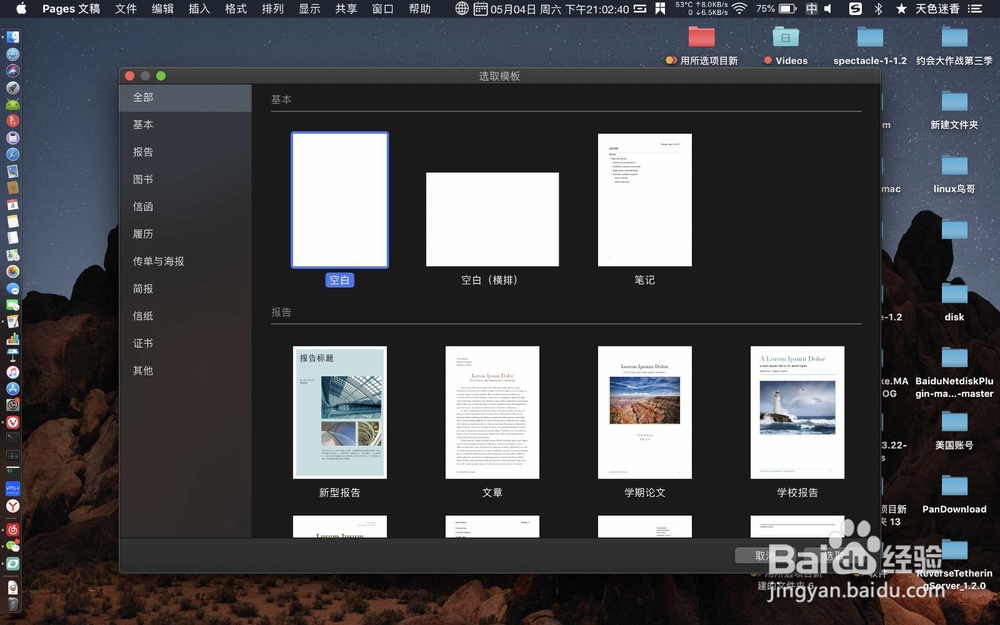
Task: Choose the 文章 essay template
Action: [492, 412]
